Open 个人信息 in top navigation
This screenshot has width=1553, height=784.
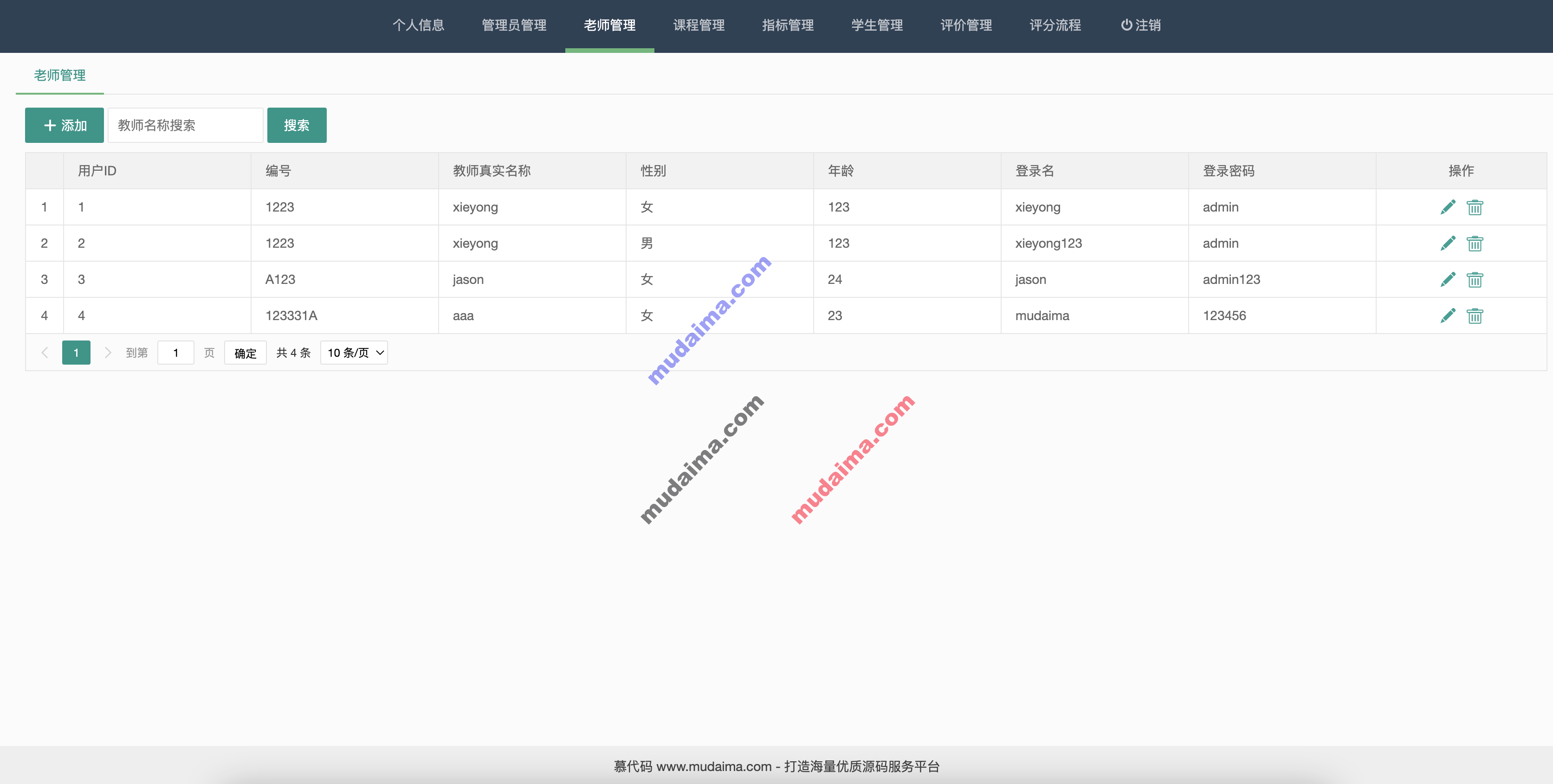click(418, 26)
